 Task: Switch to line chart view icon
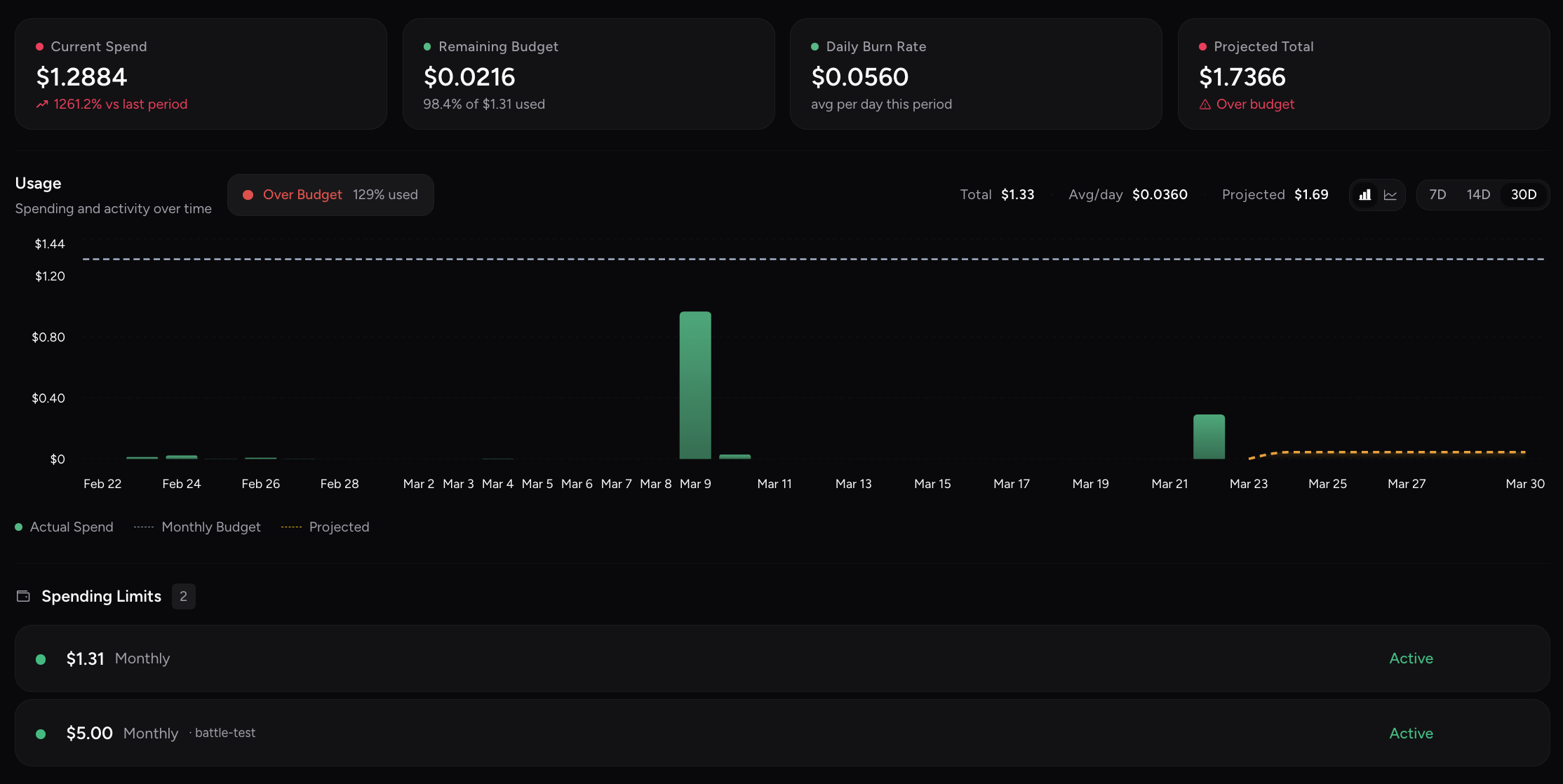(x=1390, y=195)
